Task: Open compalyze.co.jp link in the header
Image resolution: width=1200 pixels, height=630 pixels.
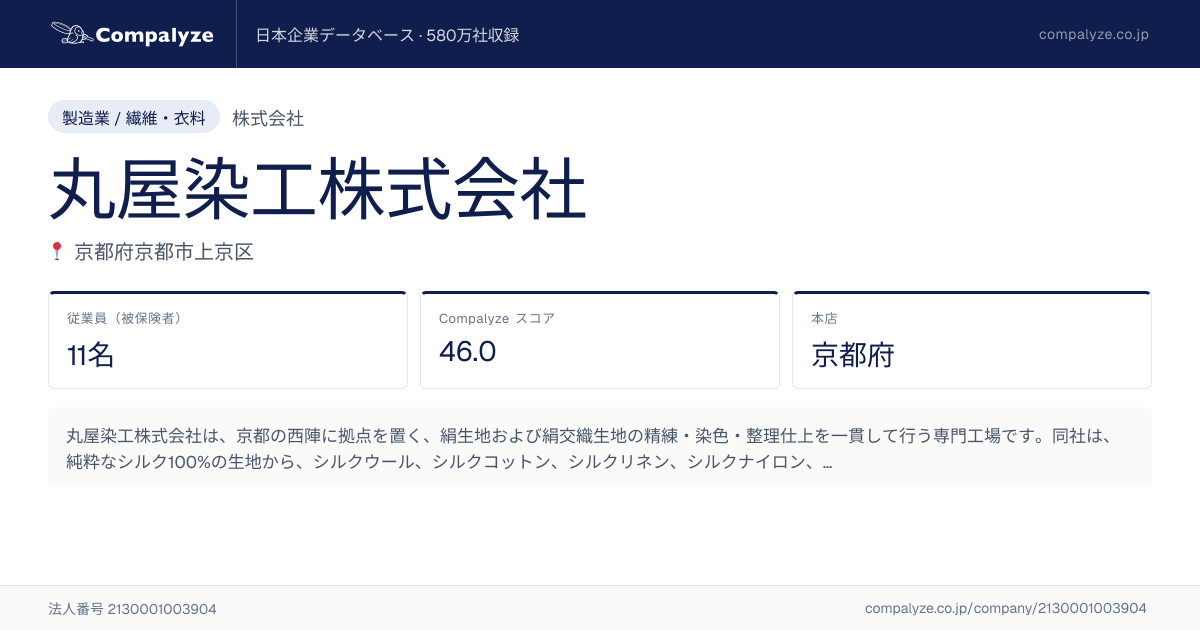Action: point(1093,34)
